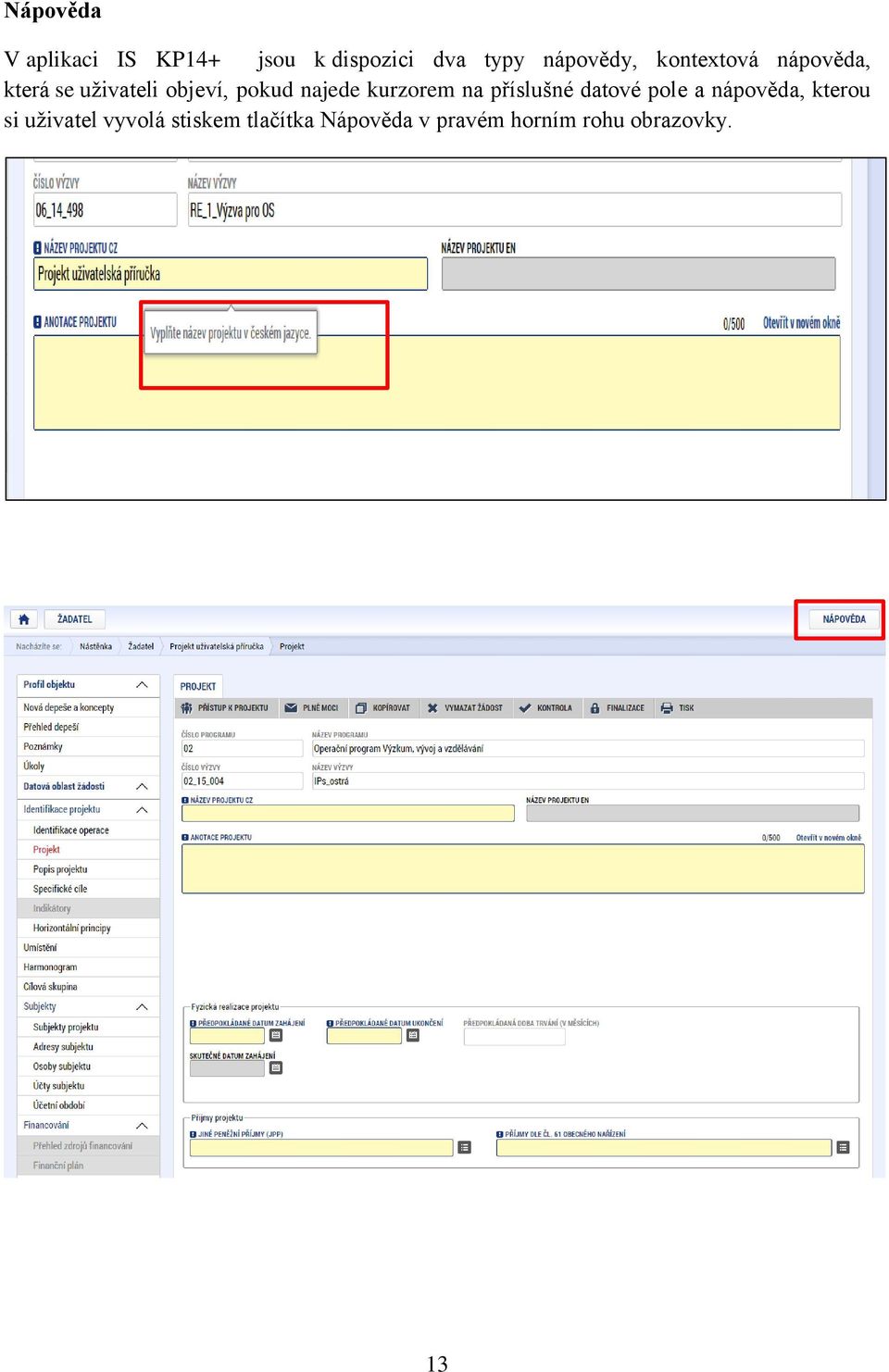Image resolution: width=889 pixels, height=1372 pixels.
Task: Click the Příjmy dle čl. 61 field
Action: click(x=664, y=1148)
